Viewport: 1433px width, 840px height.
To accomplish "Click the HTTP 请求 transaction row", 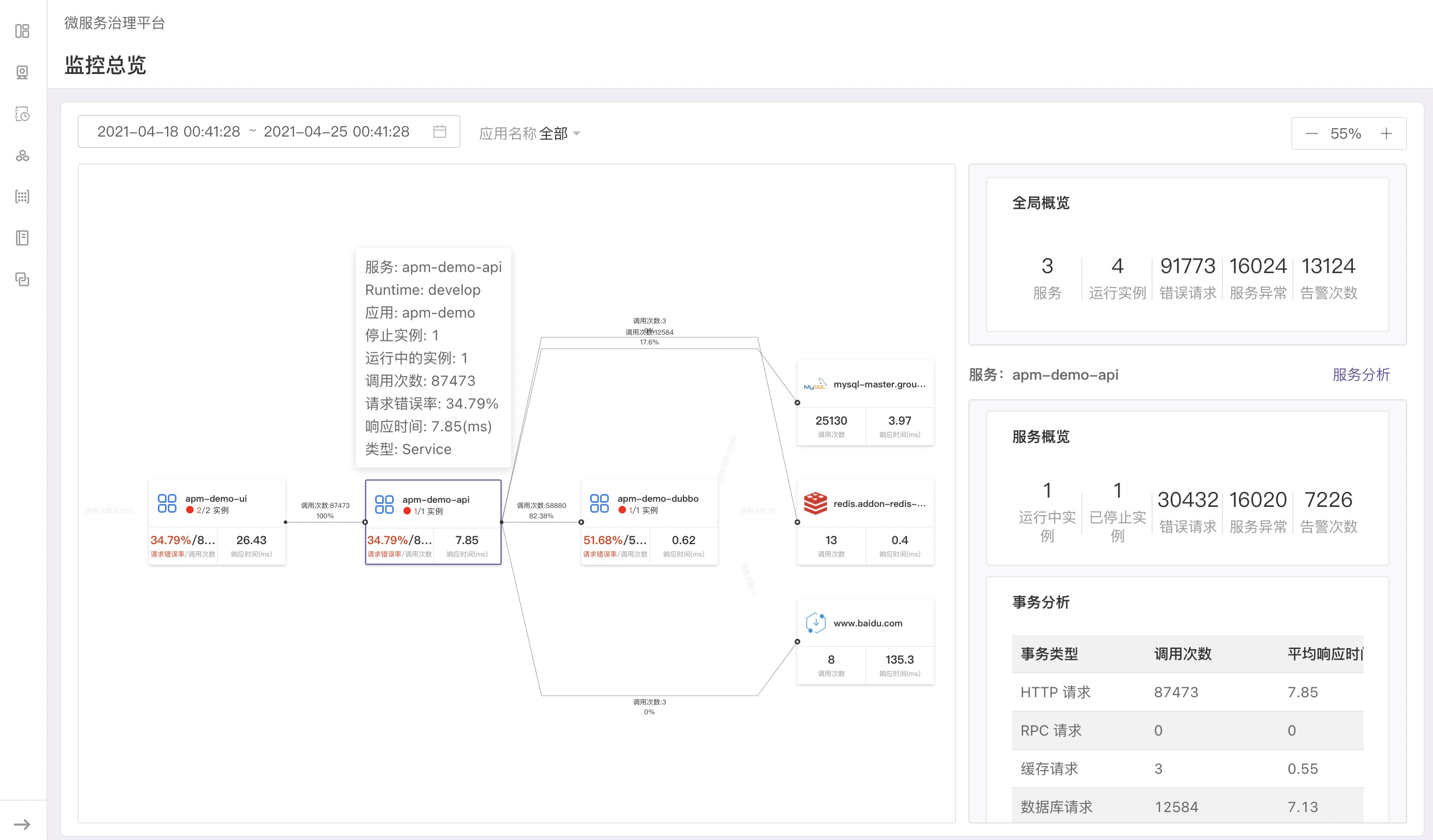I will click(x=1187, y=692).
